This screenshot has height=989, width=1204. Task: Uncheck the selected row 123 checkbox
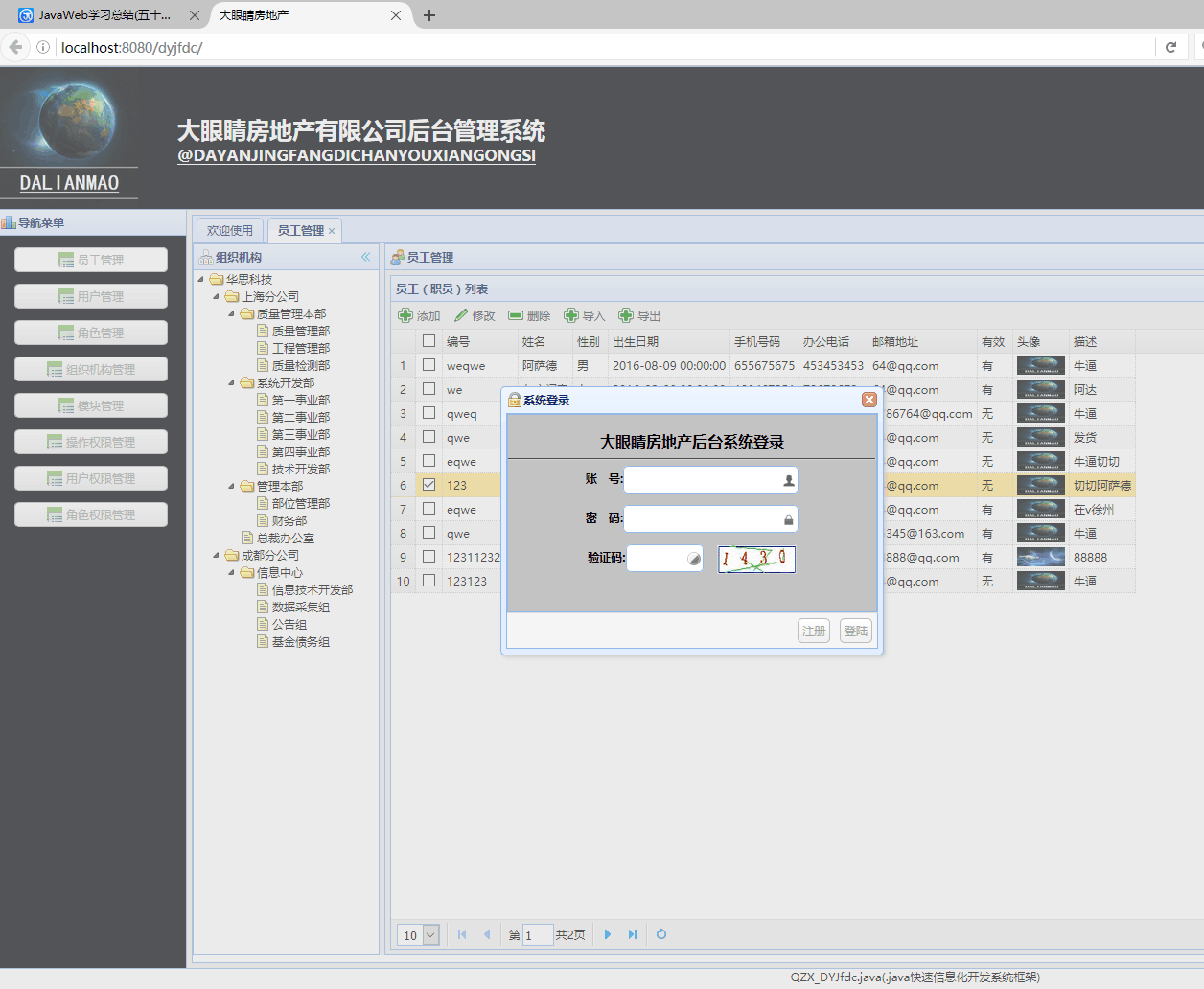(429, 485)
